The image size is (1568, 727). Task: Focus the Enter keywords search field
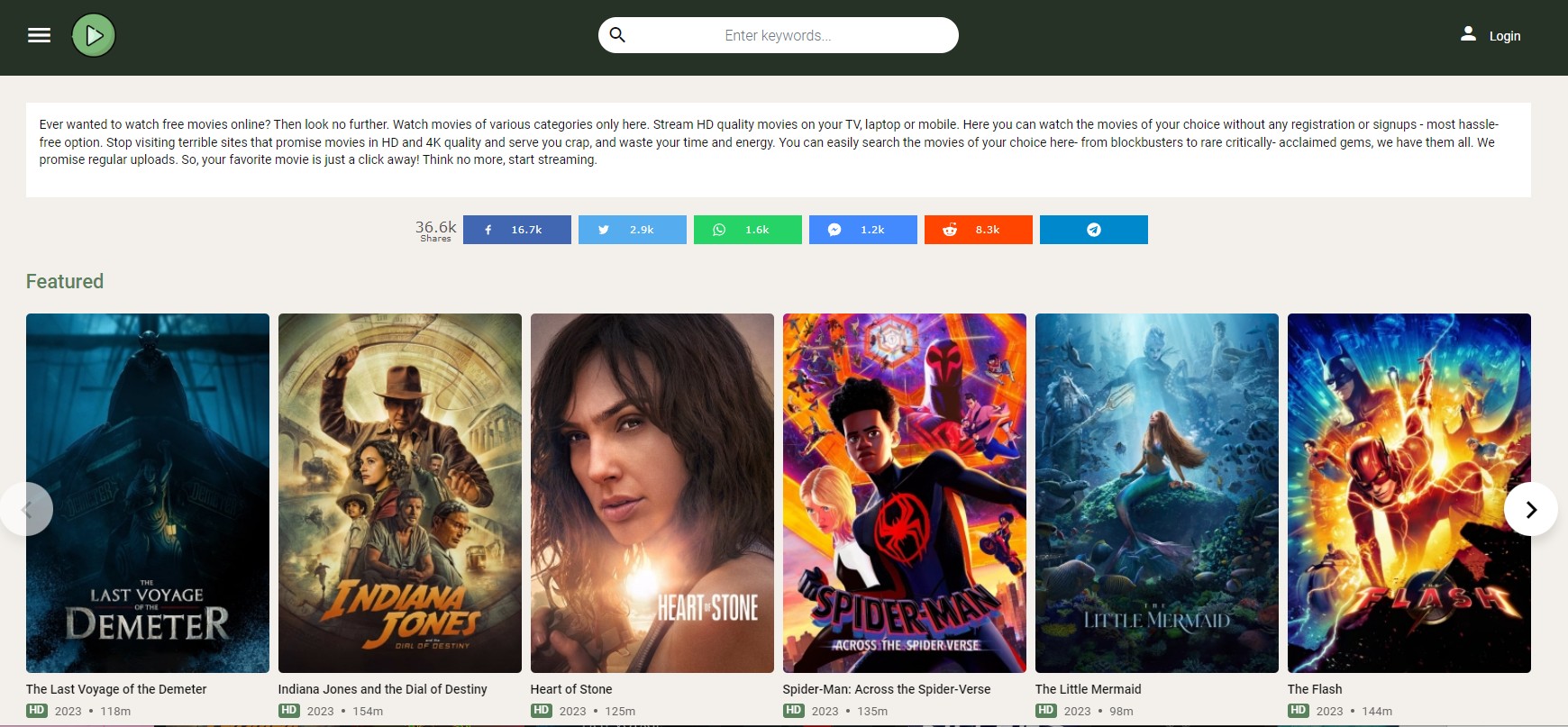click(x=778, y=35)
